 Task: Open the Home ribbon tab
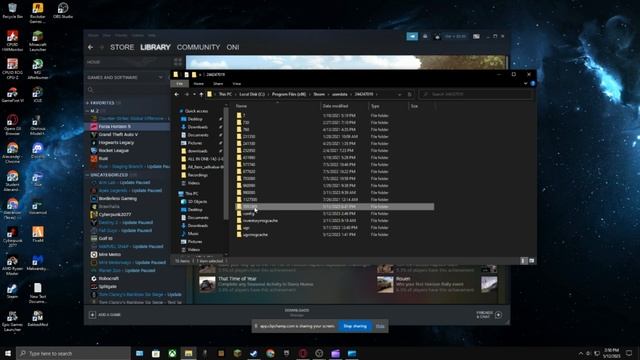(x=199, y=84)
